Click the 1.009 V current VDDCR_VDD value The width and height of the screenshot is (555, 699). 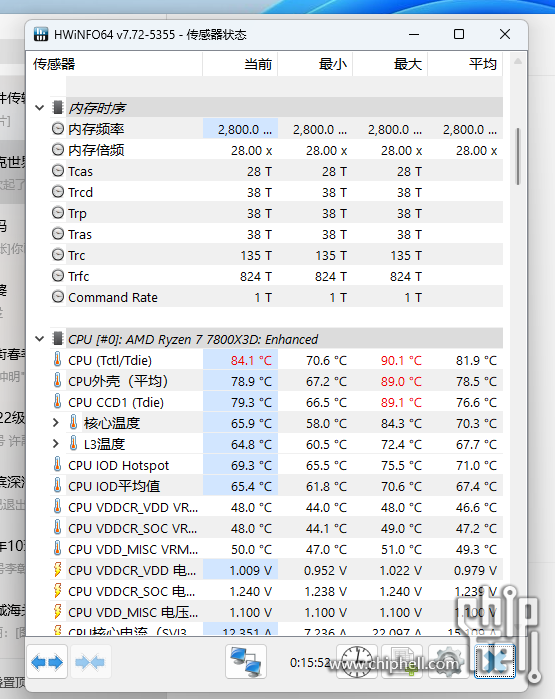[x=251, y=570]
